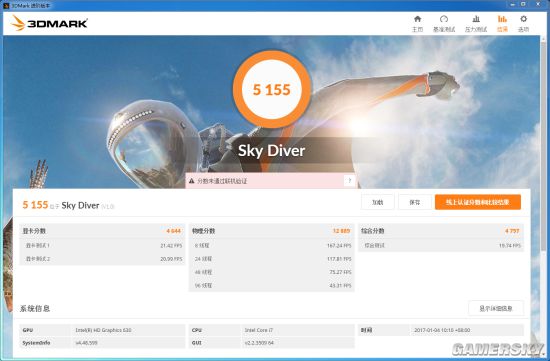550x361 pixels.
Task: Click the orange online validate and compare button
Action: [x=478, y=202]
